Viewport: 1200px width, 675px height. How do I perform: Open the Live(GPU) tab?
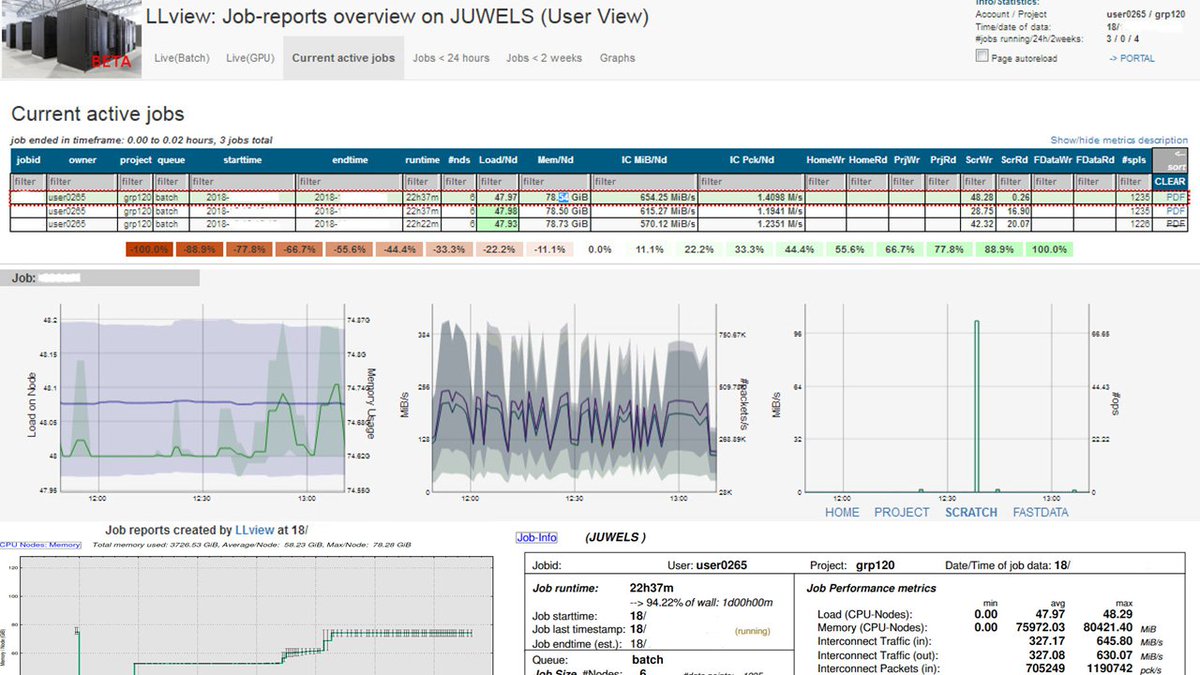click(x=250, y=58)
